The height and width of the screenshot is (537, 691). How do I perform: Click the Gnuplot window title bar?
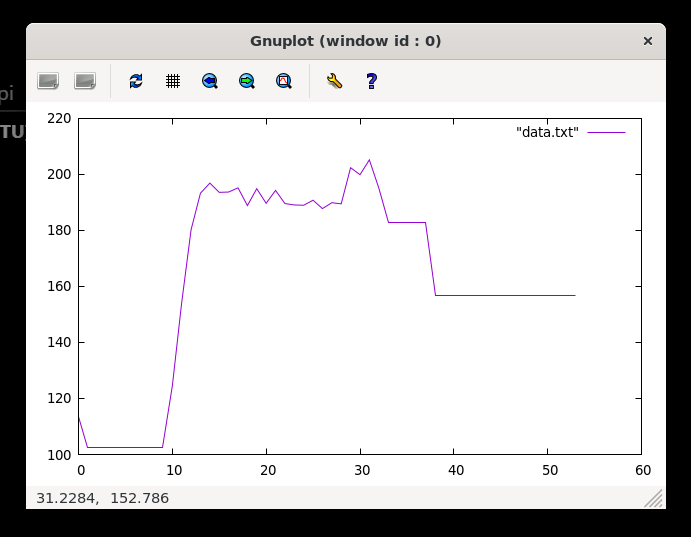pos(345,41)
